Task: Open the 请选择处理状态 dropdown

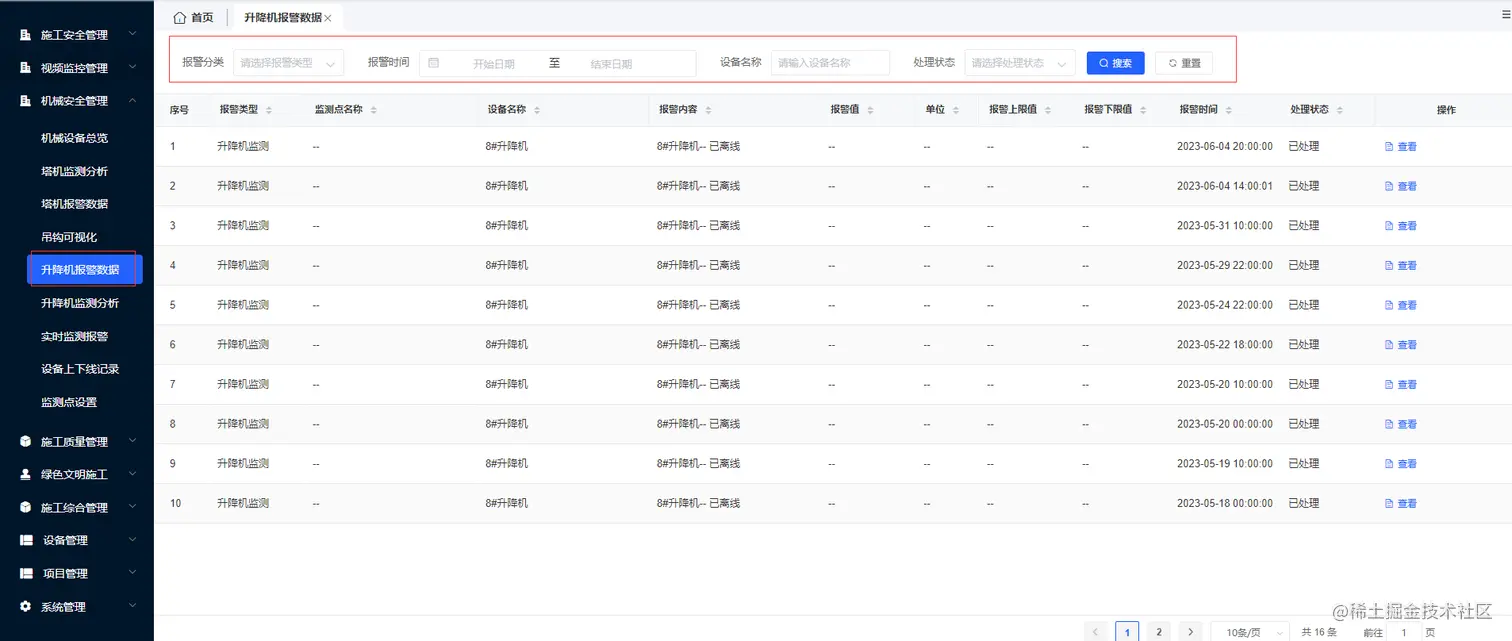Action: 1018,62
